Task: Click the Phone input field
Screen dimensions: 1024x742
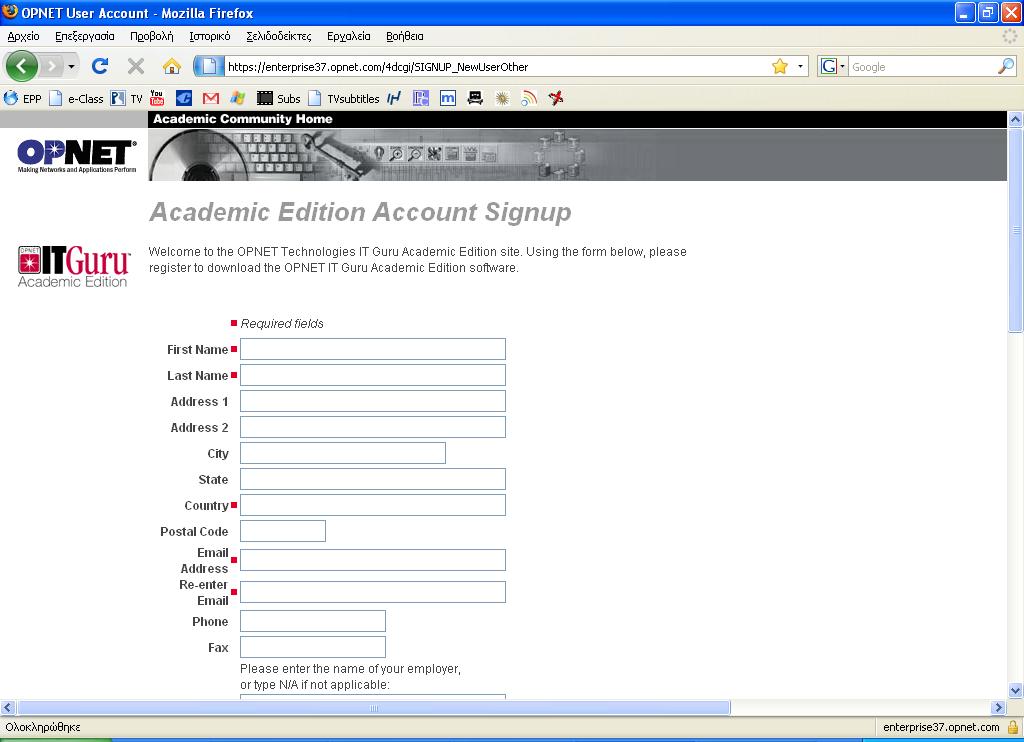Action: click(x=313, y=621)
